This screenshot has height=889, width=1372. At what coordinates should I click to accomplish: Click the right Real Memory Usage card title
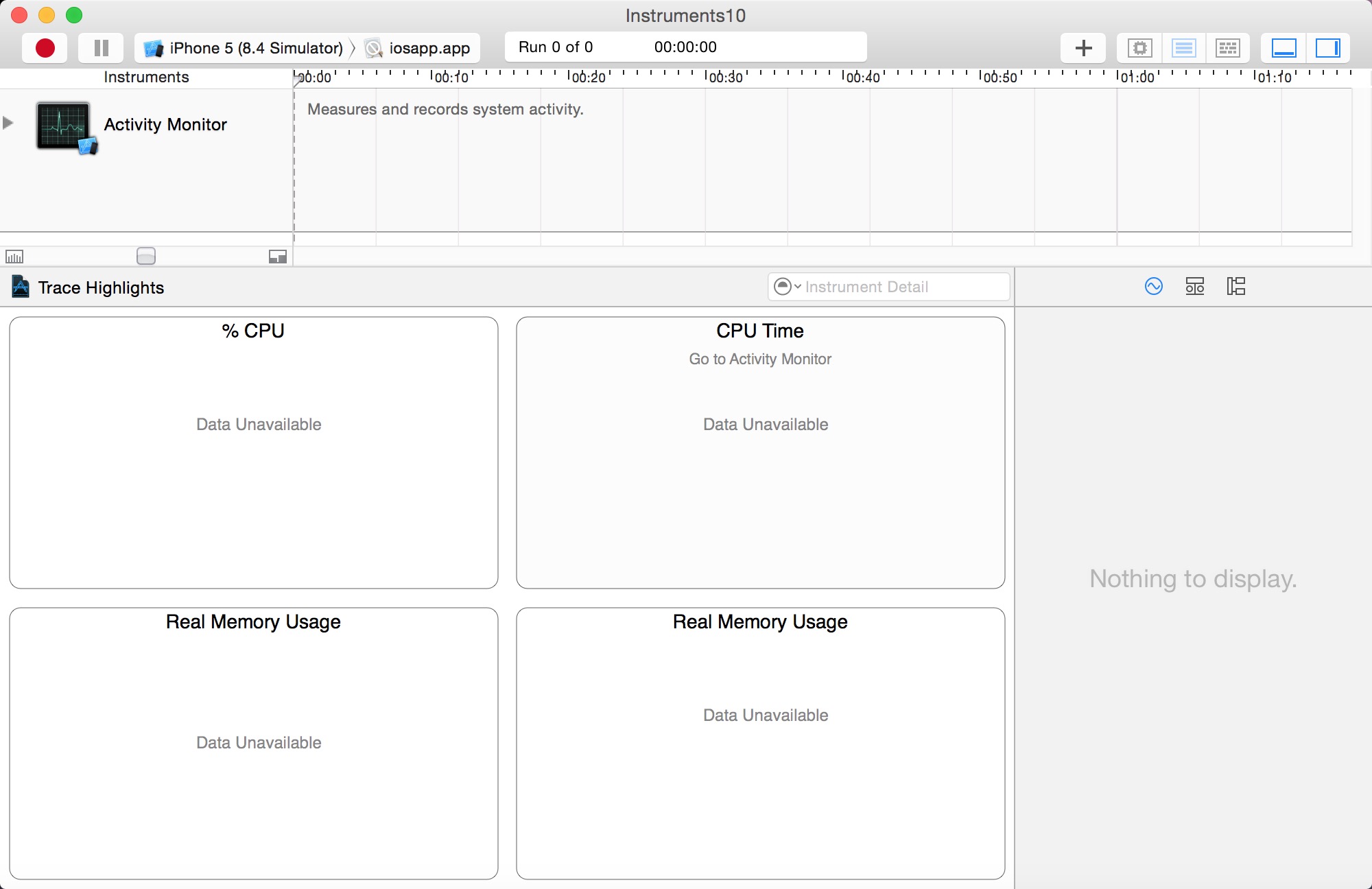pyautogui.click(x=760, y=621)
